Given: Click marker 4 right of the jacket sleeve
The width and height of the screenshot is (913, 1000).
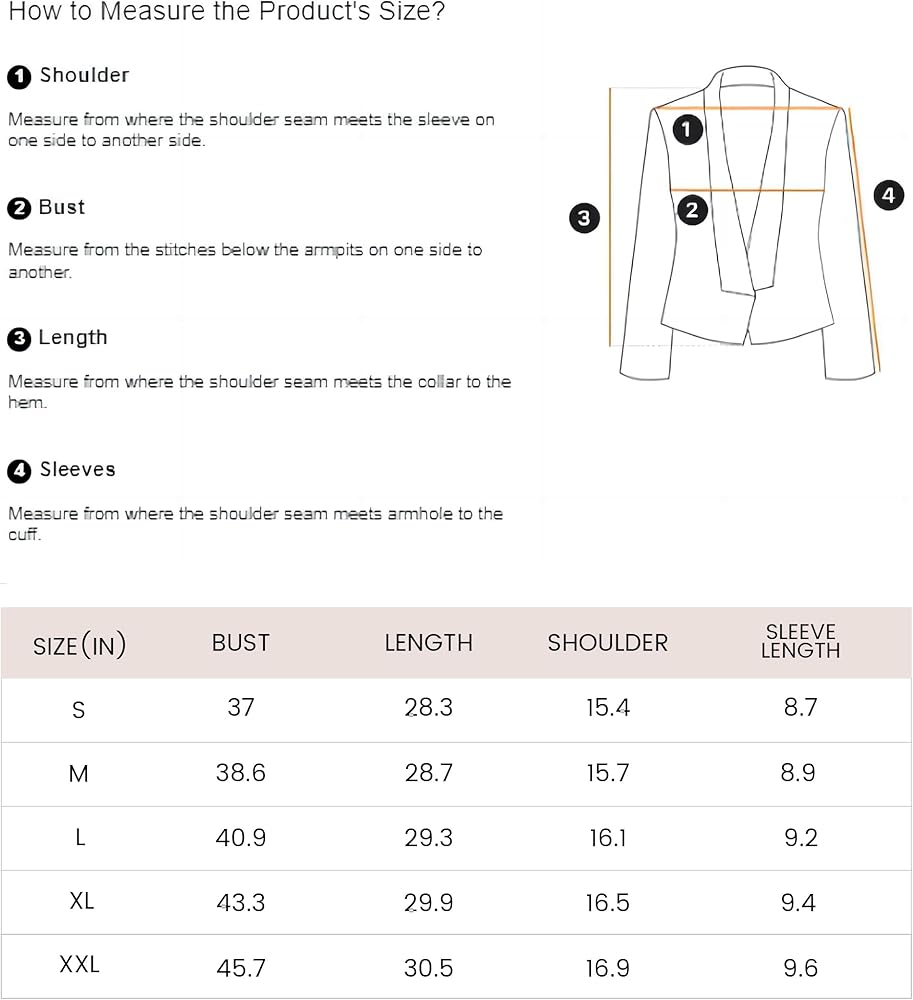Looking at the screenshot, I should point(888,195).
